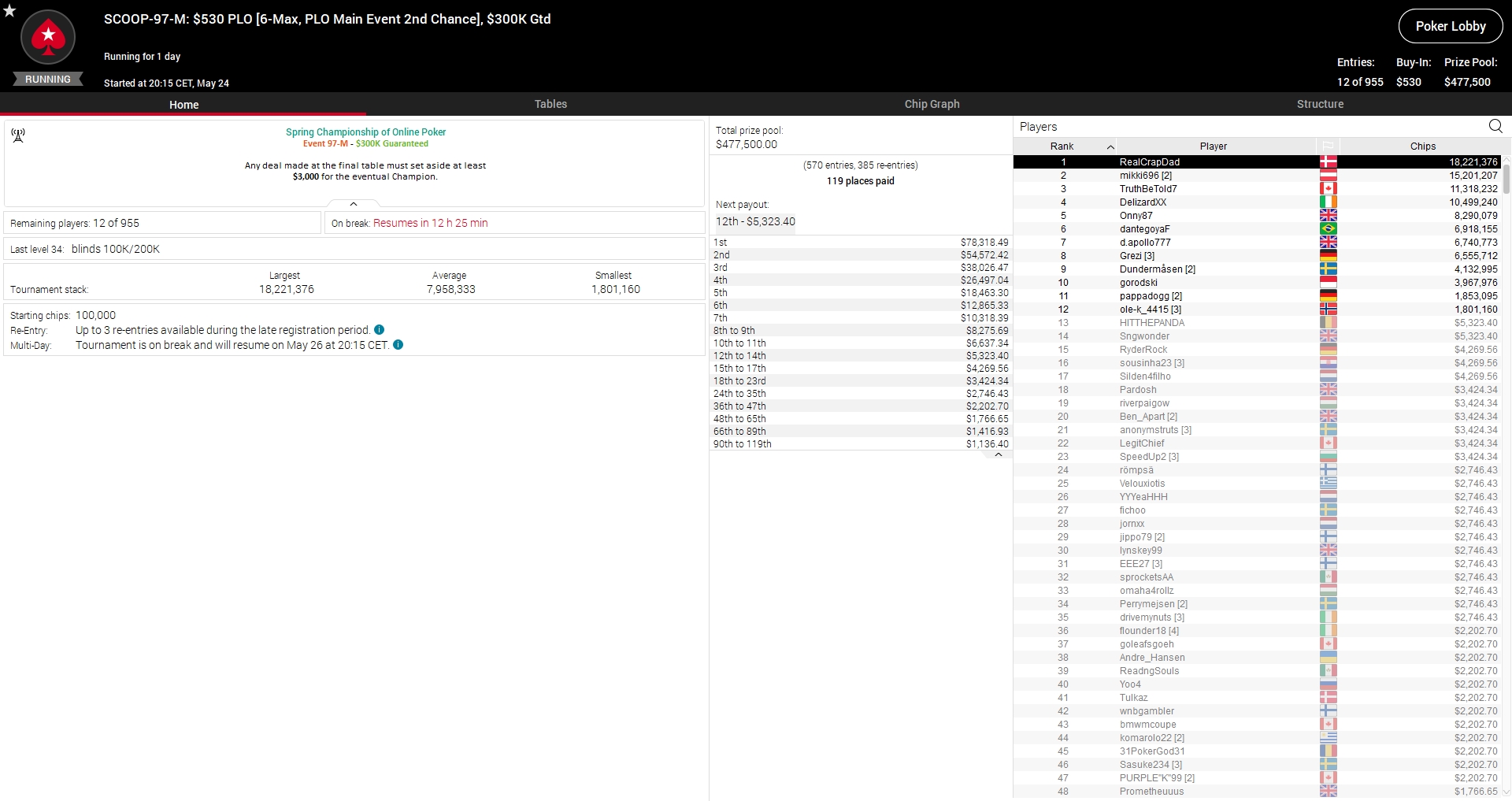This screenshot has height=801, width=1512.
Task: Click Dundermåsen's Sweden flag
Action: click(x=1329, y=269)
